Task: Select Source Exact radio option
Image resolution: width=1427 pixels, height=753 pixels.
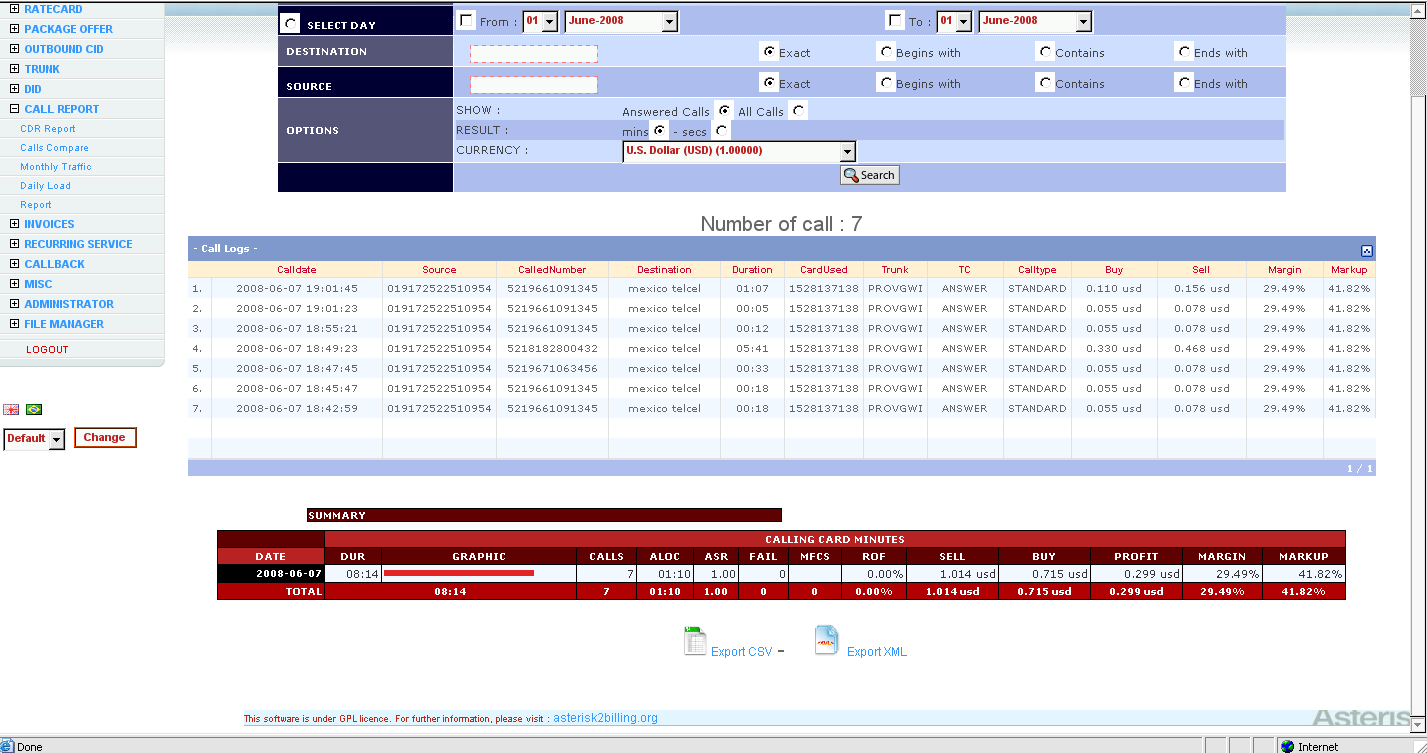Action: click(769, 82)
